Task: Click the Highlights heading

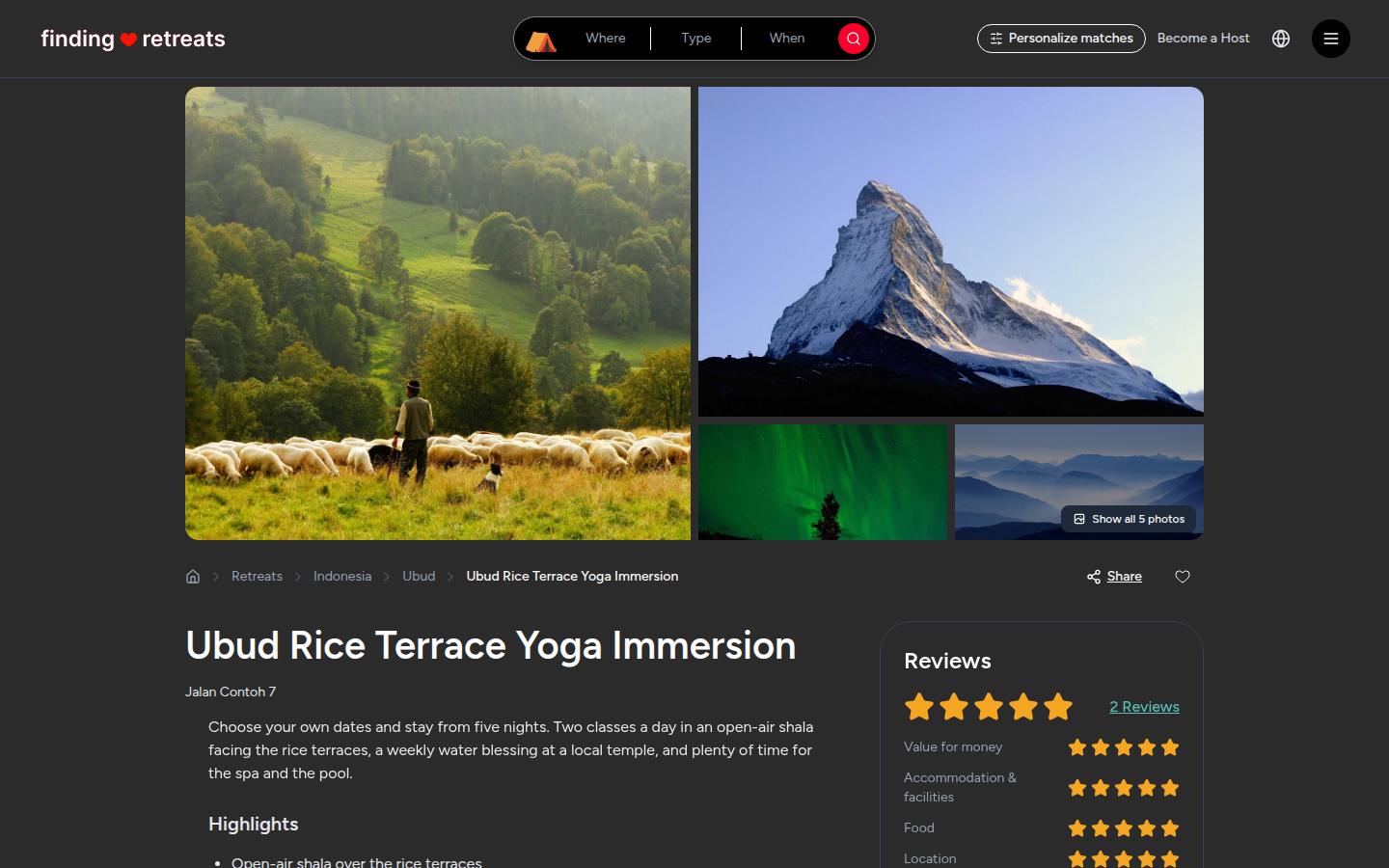Action: [x=253, y=825]
